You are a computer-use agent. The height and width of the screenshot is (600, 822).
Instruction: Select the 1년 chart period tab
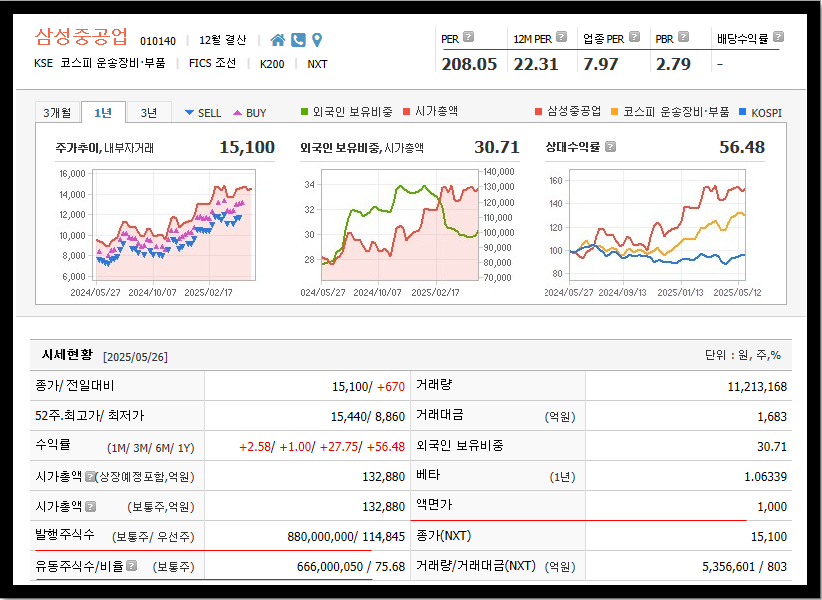pyautogui.click(x=103, y=112)
